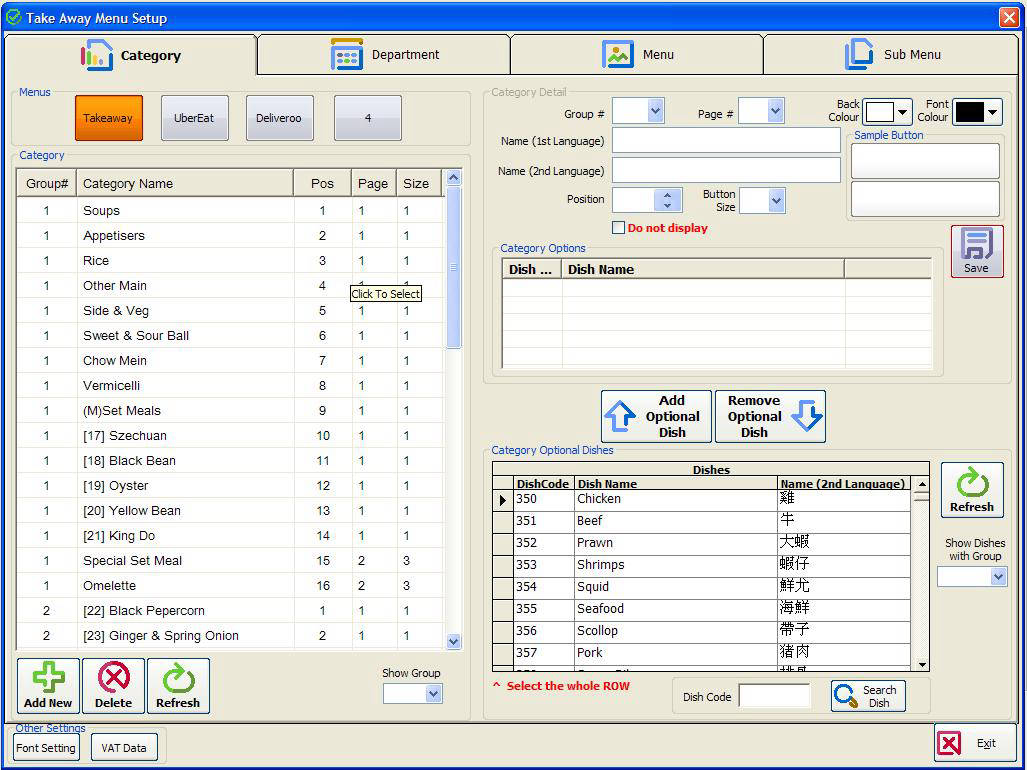Click the Save disk icon
Screen dimensions: 1027x770
pos(976,245)
